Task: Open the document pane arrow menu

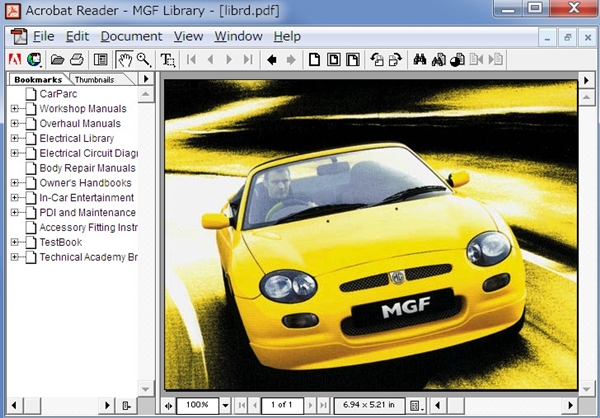Action: 586,81
